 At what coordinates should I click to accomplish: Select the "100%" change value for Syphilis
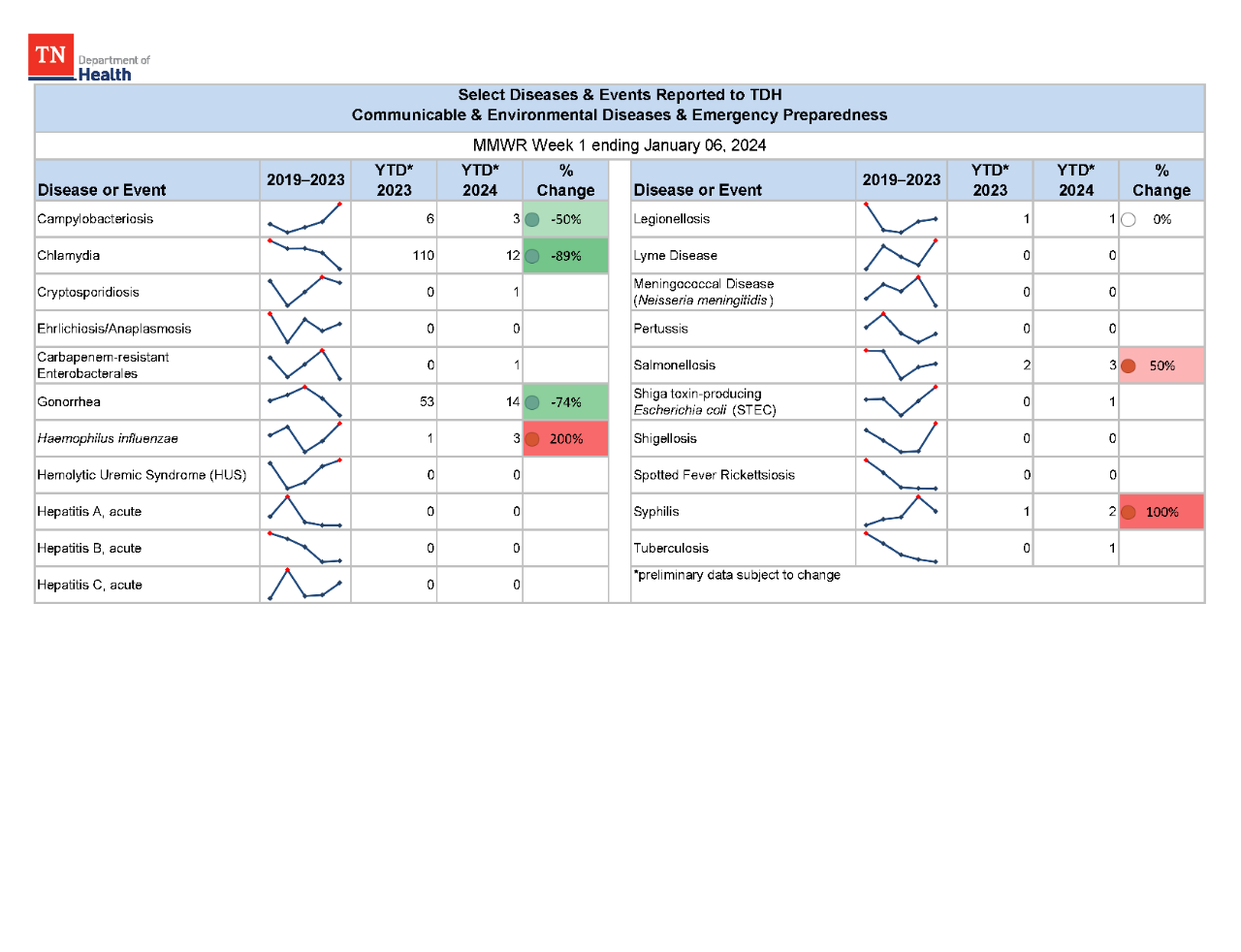1162,513
